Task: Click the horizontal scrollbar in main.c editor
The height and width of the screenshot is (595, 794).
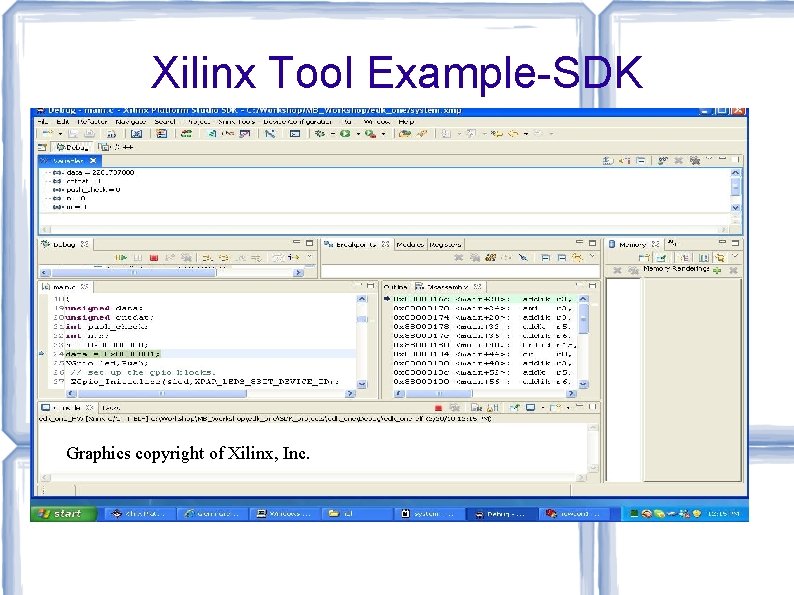Action: click(x=210, y=393)
